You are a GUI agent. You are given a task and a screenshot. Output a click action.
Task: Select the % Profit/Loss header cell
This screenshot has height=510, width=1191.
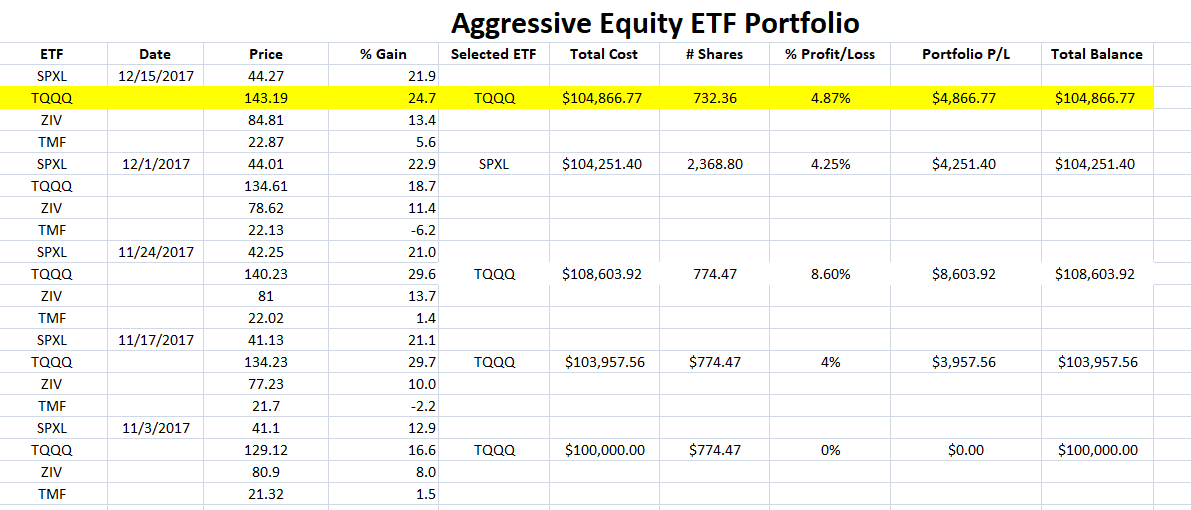pyautogui.click(x=829, y=54)
